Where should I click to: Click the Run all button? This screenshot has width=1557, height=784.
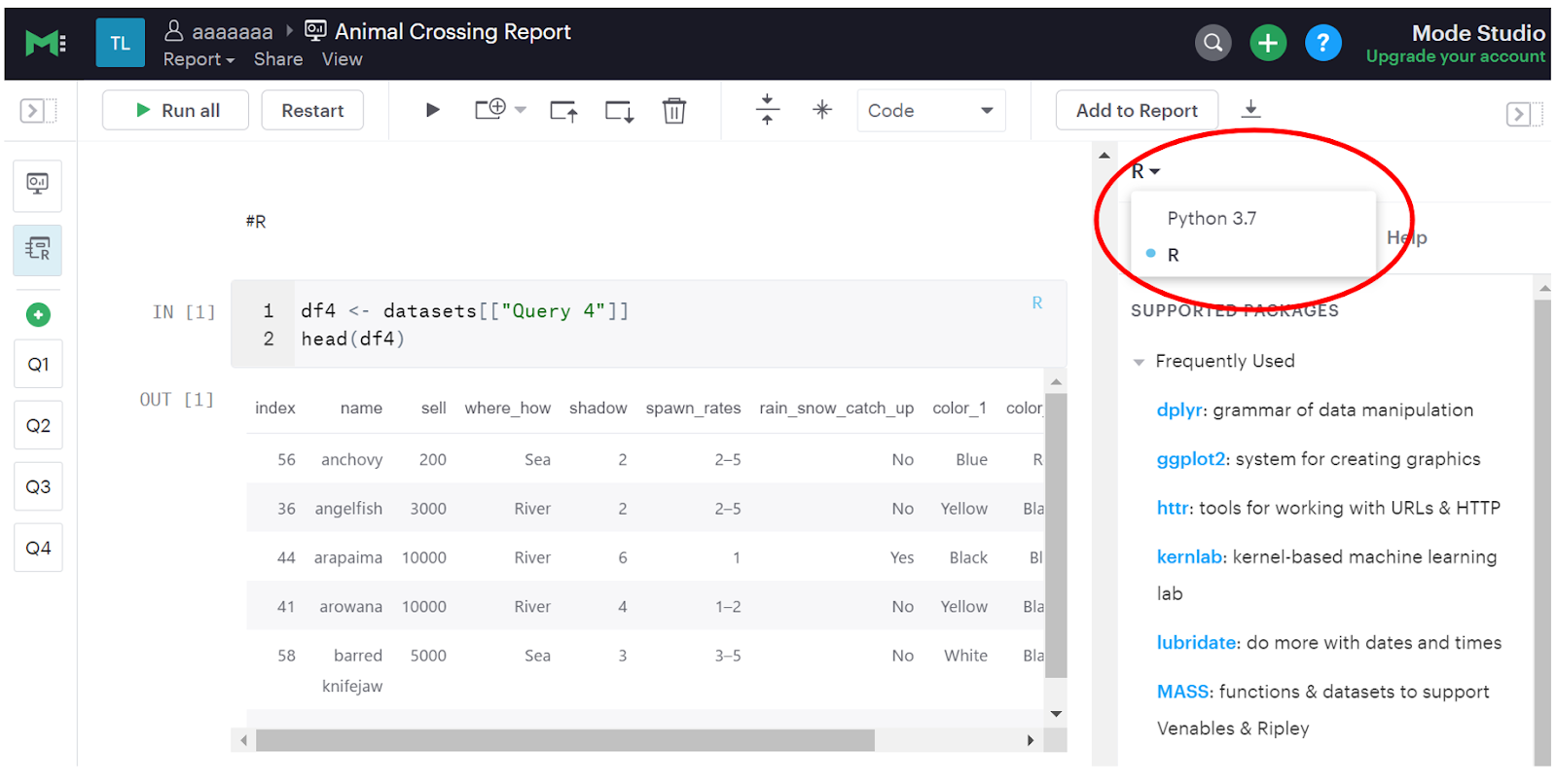(175, 110)
